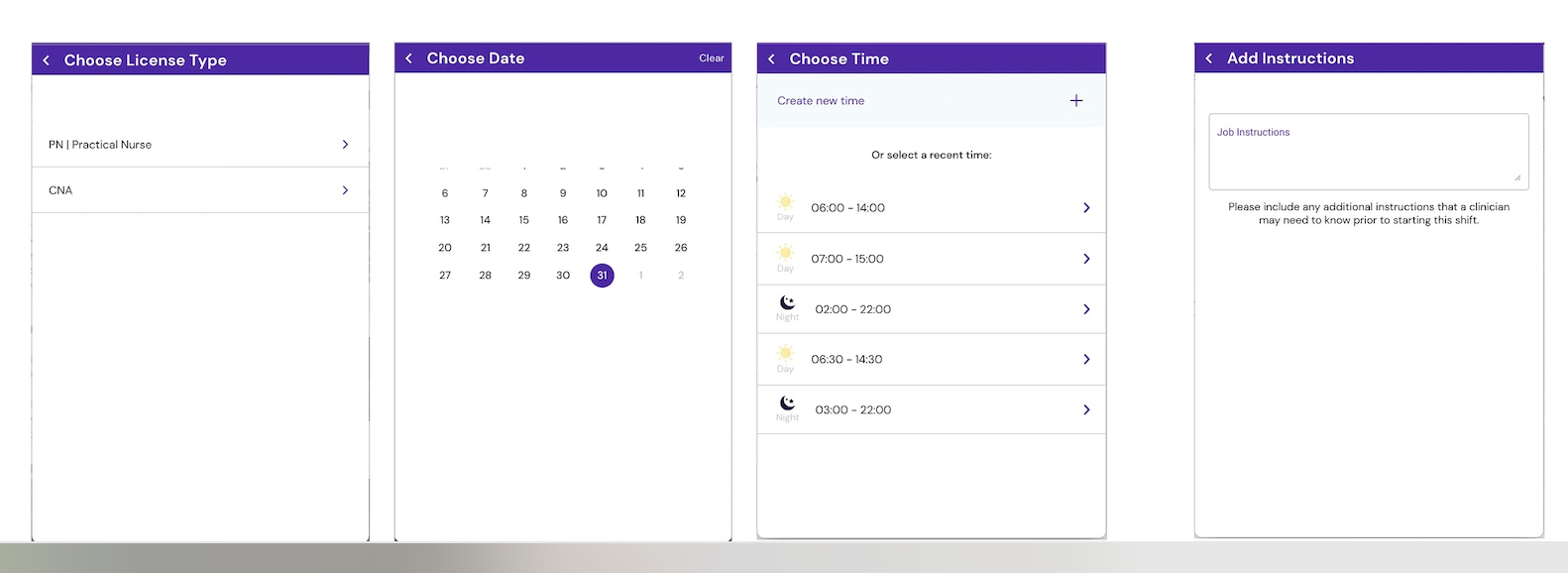
Task: Select calendar day 7
Action: (485, 193)
